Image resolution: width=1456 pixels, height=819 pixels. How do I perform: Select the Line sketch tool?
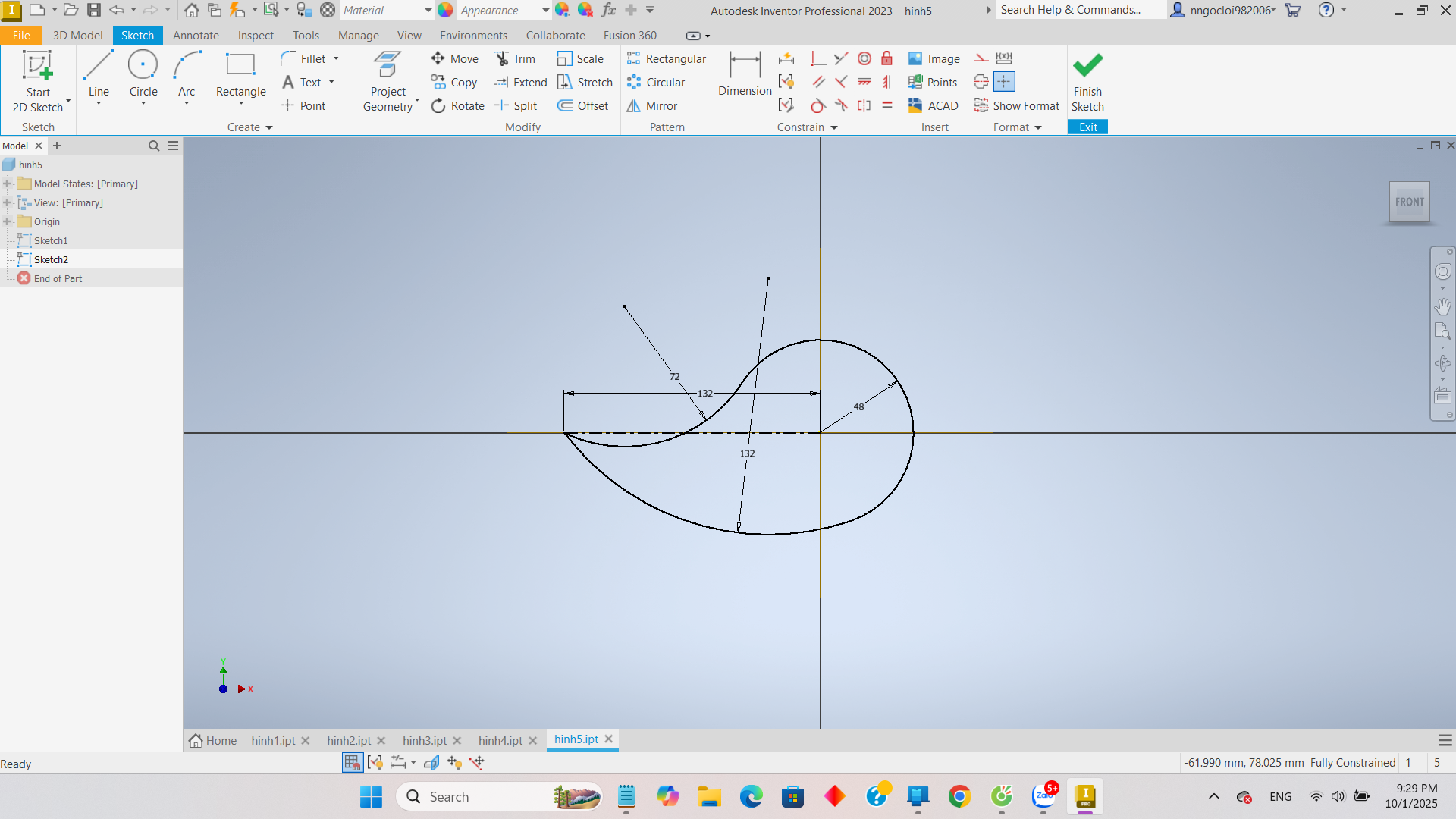point(99,76)
